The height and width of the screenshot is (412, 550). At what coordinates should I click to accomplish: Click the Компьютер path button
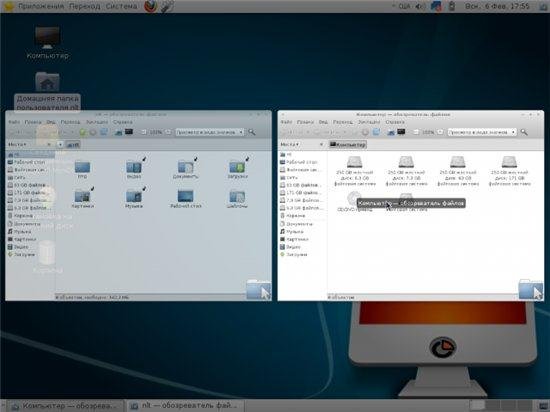tap(348, 144)
